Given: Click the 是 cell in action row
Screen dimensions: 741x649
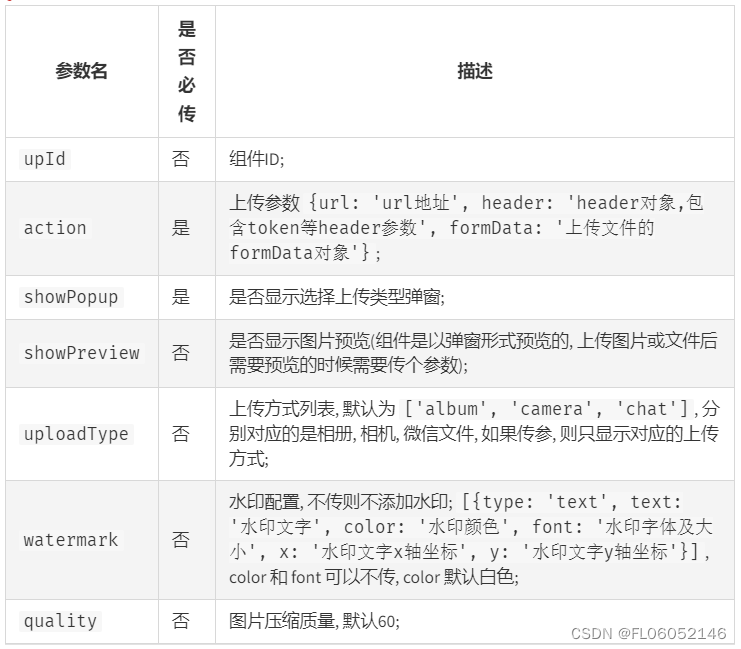Looking at the screenshot, I should pos(181,228).
